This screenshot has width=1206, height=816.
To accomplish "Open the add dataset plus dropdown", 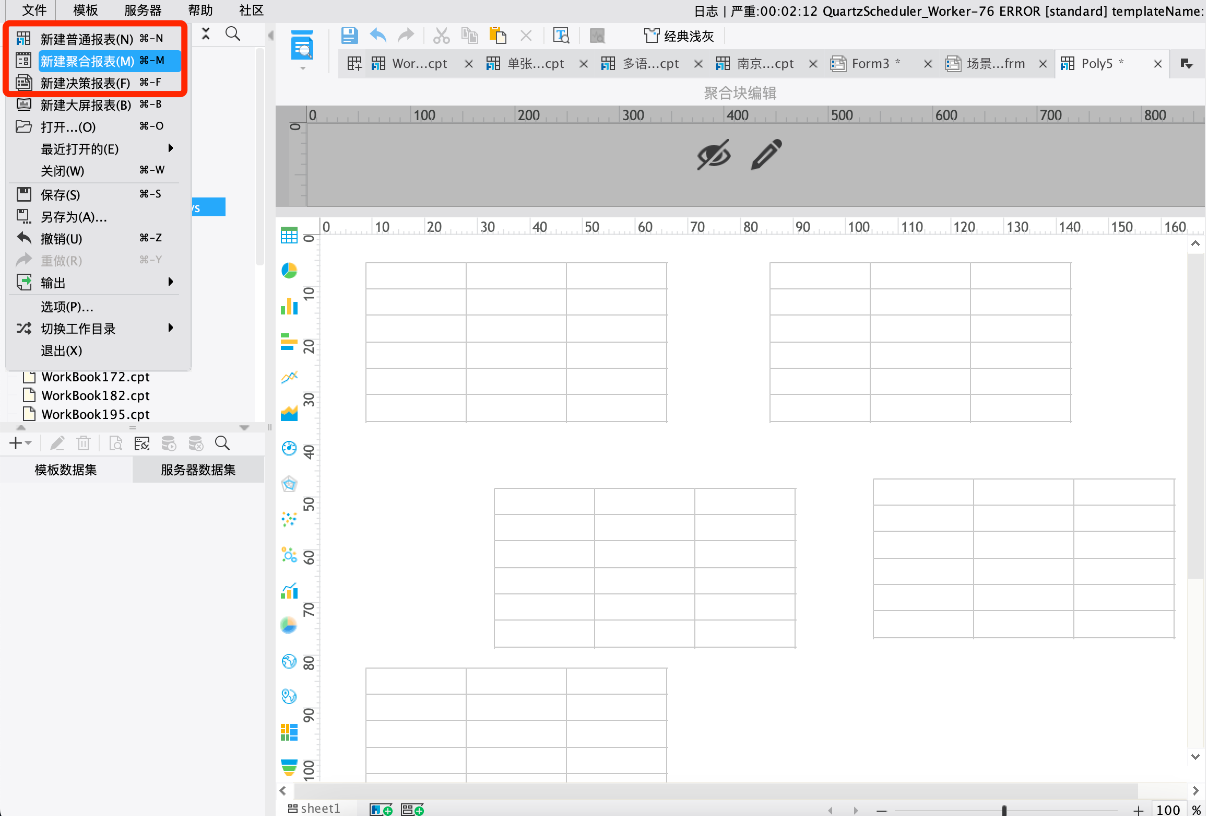I will point(20,443).
